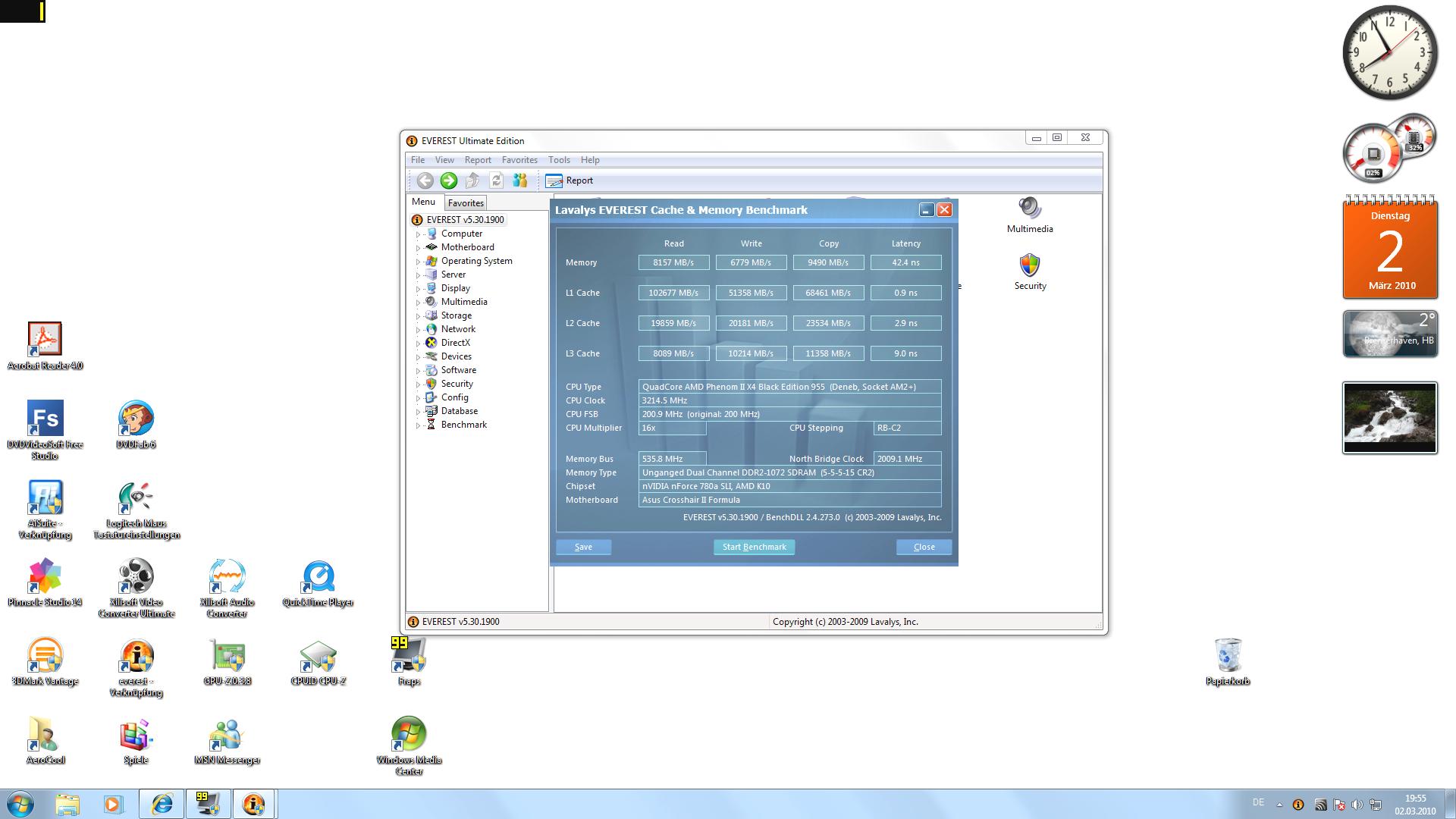Click Save in the benchmark dialog
Screen dimensions: 1456x819
point(583,547)
